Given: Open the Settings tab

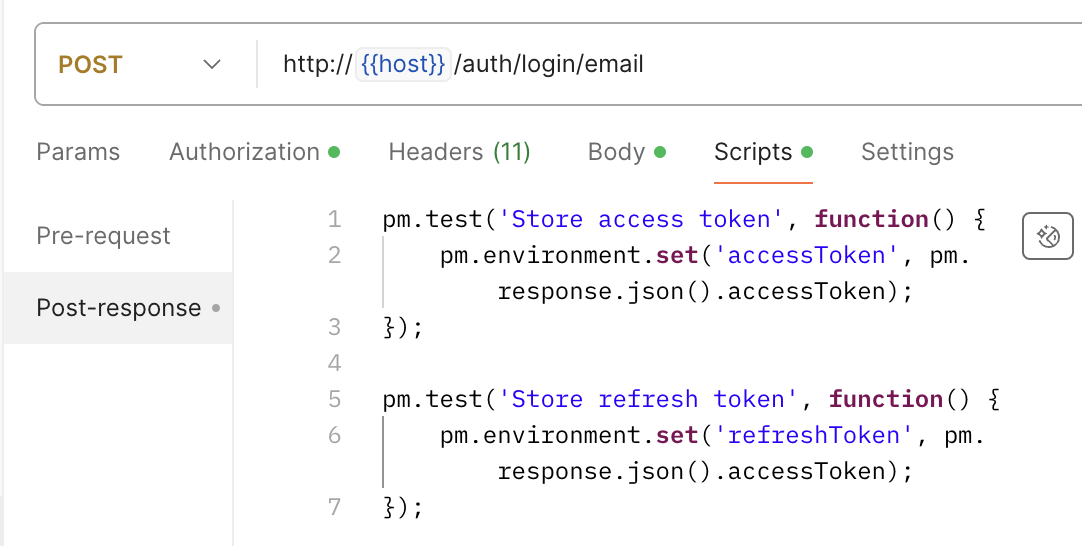Looking at the screenshot, I should click(907, 152).
